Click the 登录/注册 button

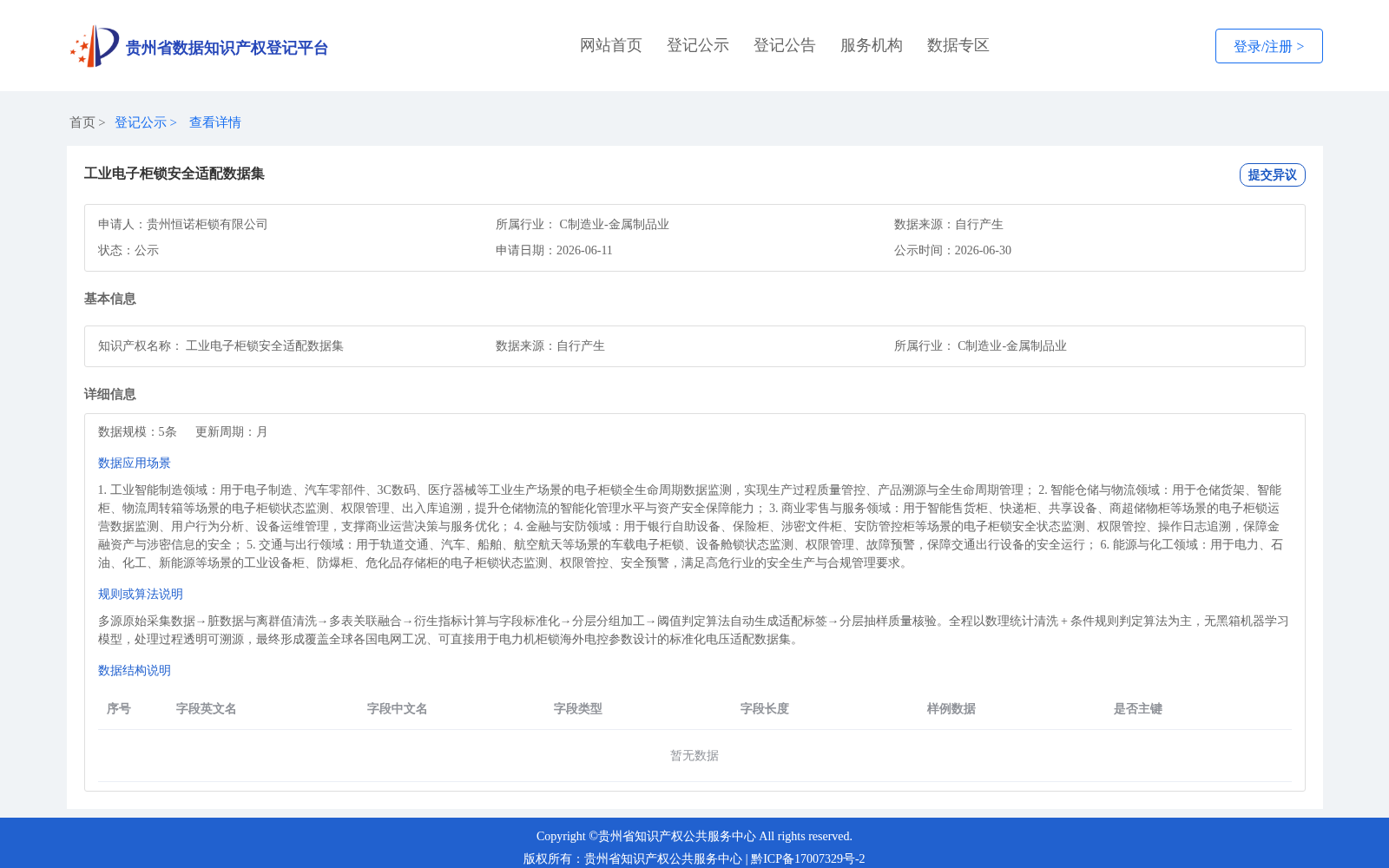[x=1268, y=46]
